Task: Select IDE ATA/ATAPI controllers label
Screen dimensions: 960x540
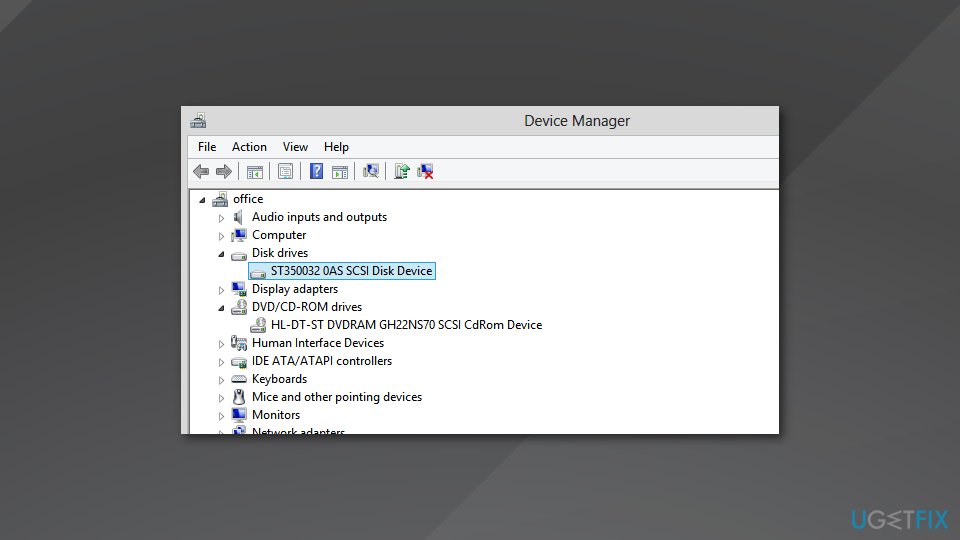Action: [x=321, y=361]
